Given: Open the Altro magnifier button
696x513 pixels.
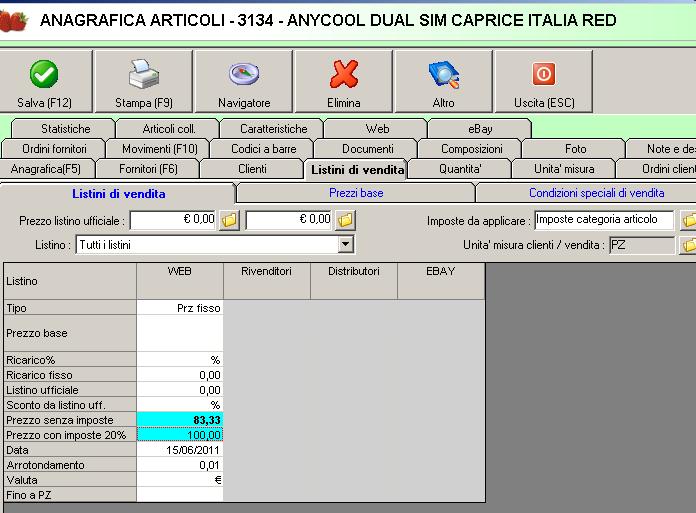Looking at the screenshot, I should 444,81.
